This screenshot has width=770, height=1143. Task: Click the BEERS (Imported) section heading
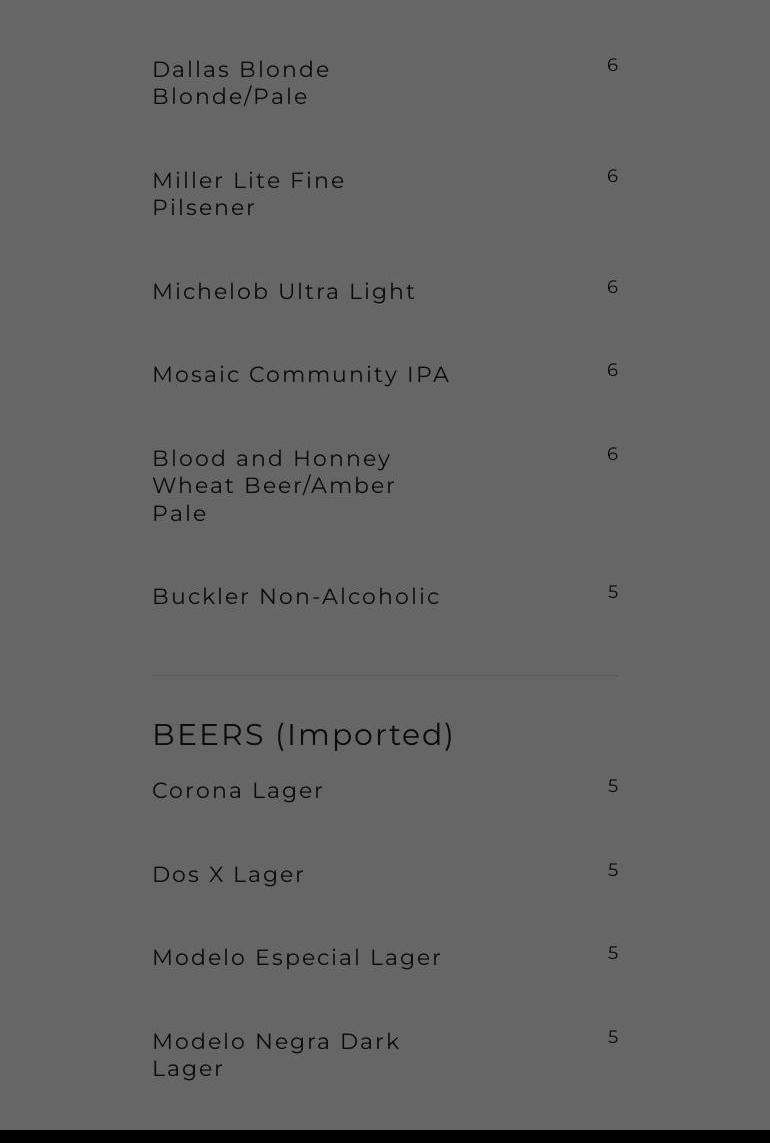click(303, 735)
